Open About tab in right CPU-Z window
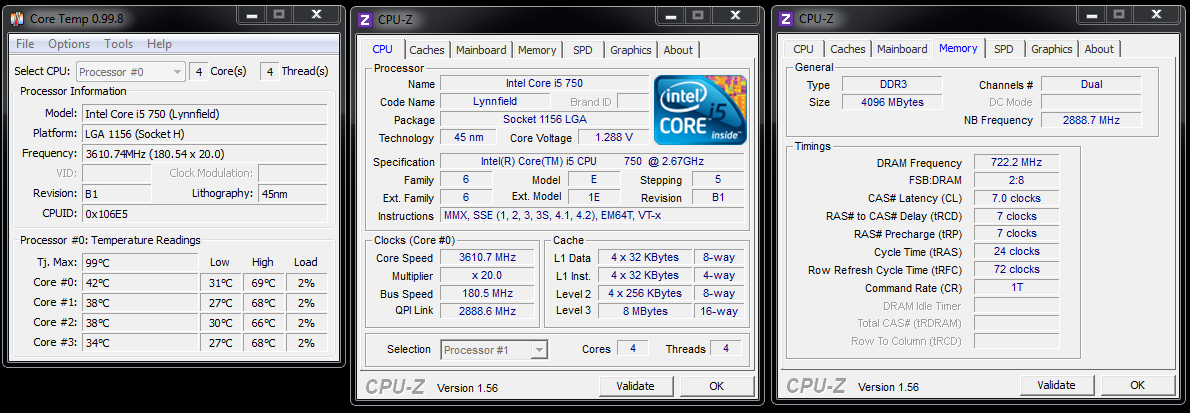This screenshot has height=413, width=1190. (1099, 49)
